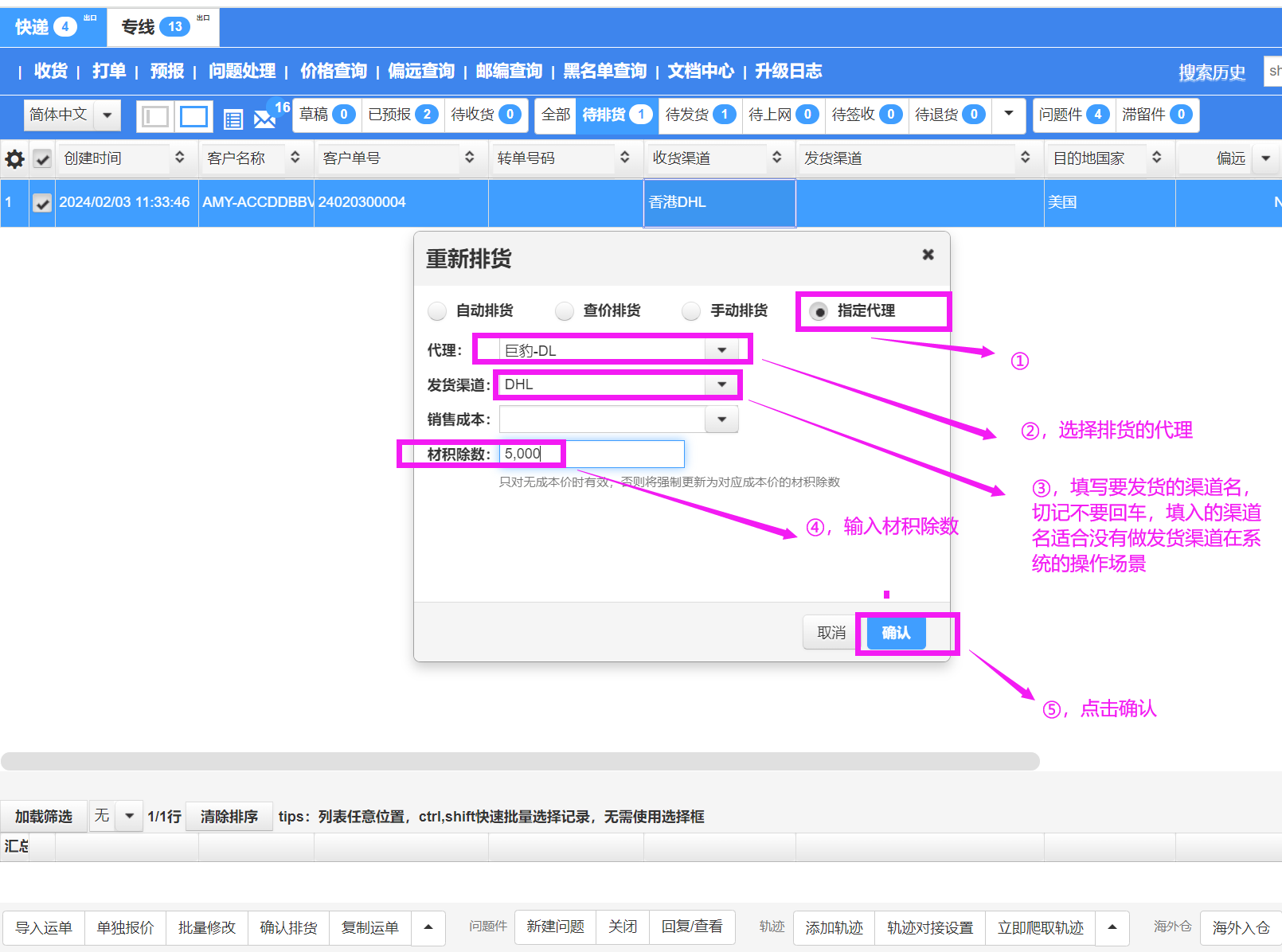Switch to the list view icon
Image resolution: width=1282 pixels, height=952 pixels.
233,119
